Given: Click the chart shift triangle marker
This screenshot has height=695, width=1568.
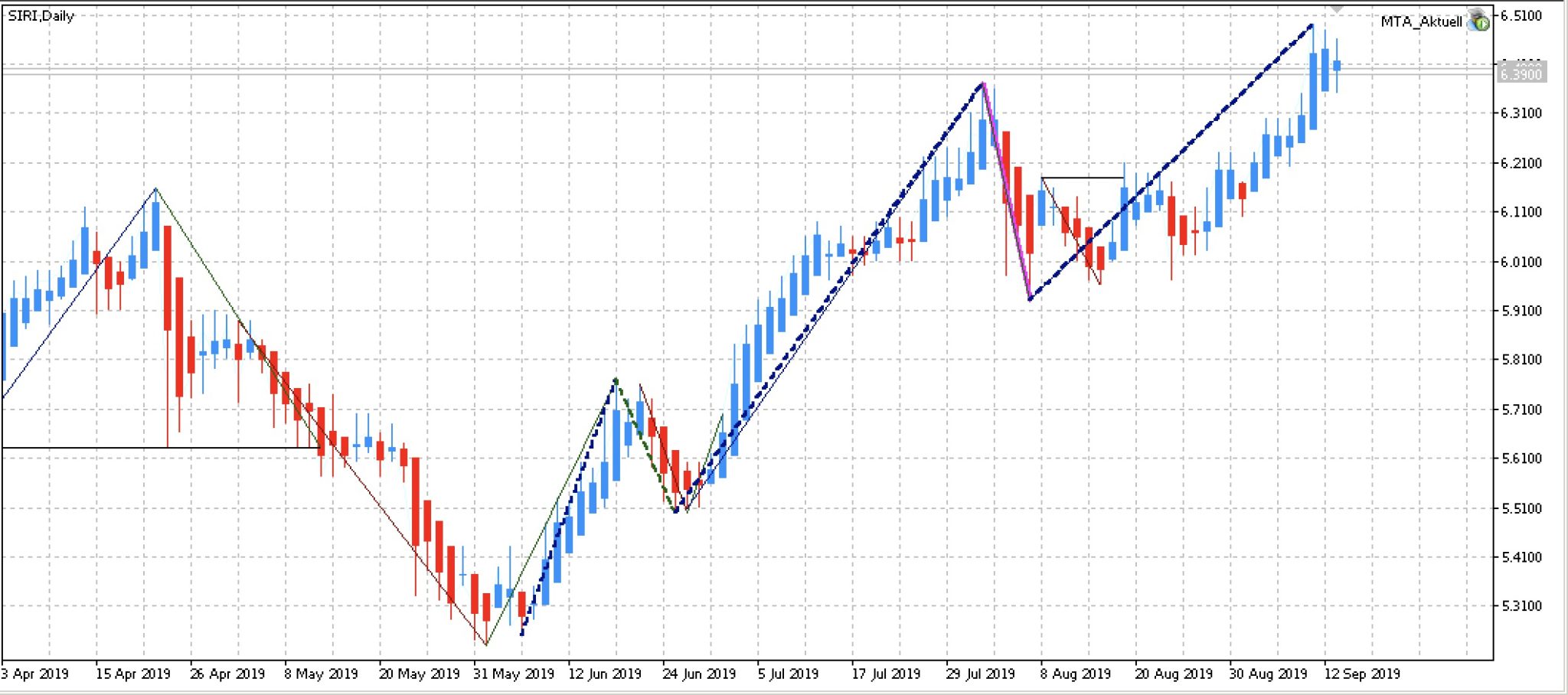Looking at the screenshot, I should click(x=1336, y=8).
